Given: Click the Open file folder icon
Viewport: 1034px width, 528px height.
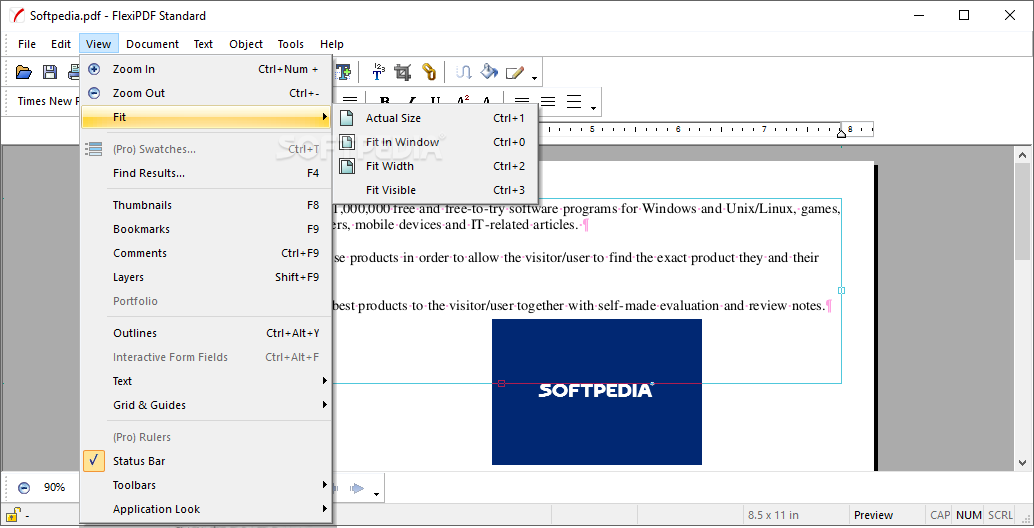Looking at the screenshot, I should [24, 72].
